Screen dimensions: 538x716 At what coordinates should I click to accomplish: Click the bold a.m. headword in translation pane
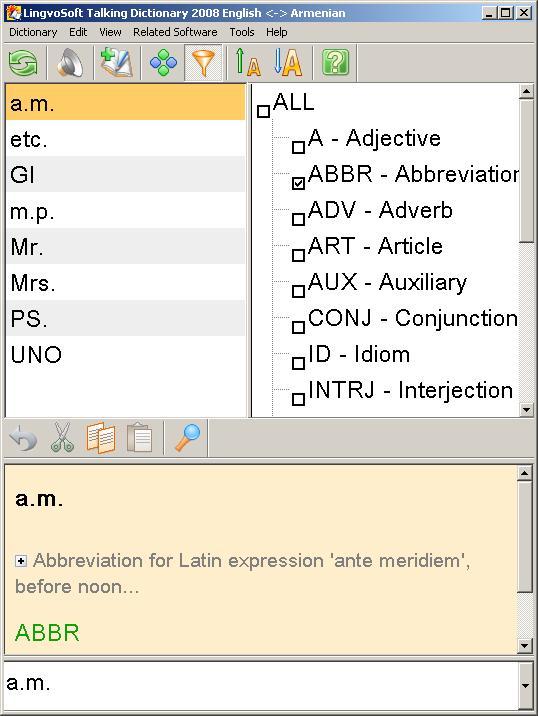click(39, 499)
